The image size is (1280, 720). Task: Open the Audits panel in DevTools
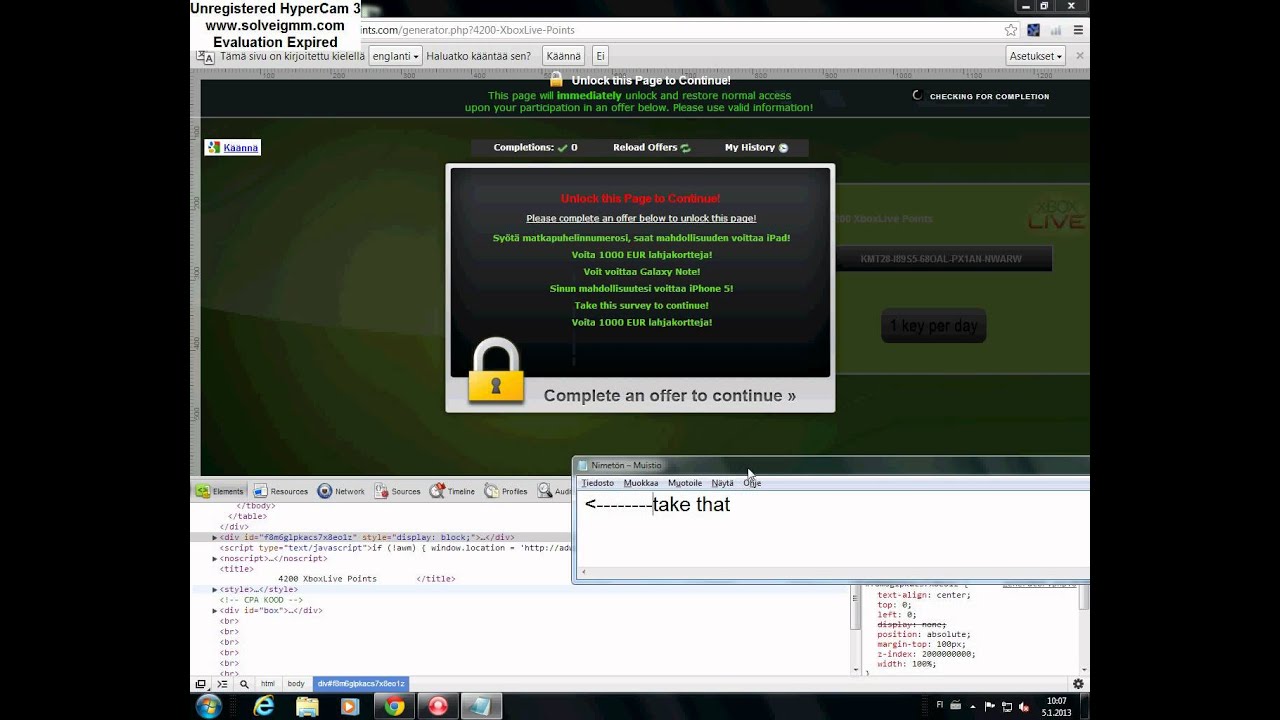(x=554, y=491)
